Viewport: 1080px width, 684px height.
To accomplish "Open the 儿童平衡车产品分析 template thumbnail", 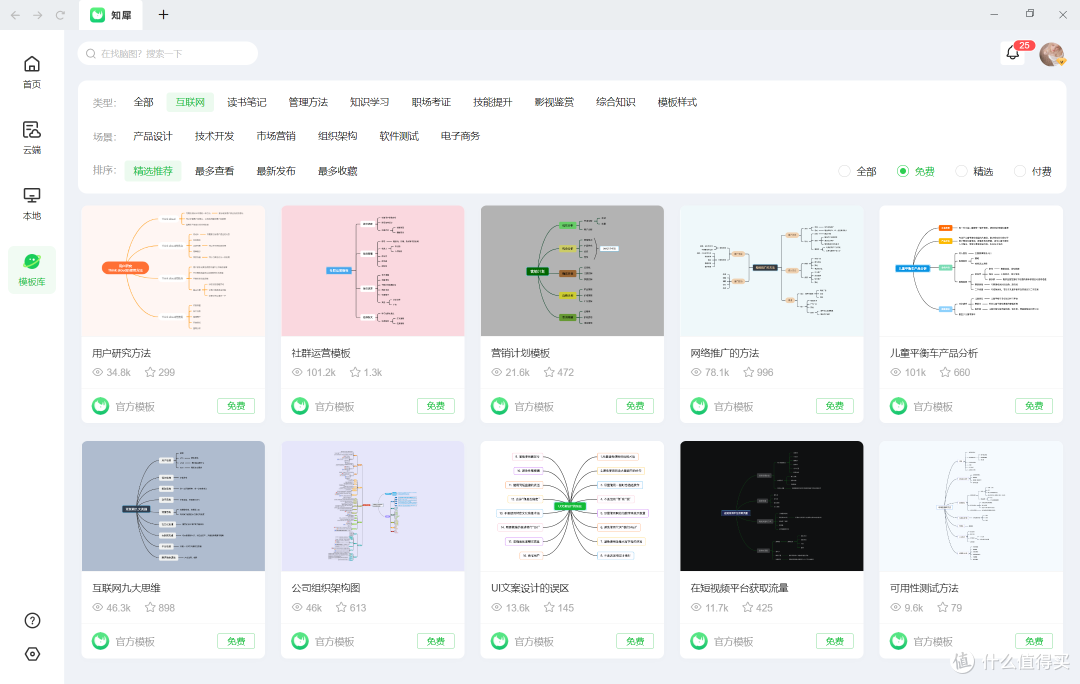I will coord(971,271).
